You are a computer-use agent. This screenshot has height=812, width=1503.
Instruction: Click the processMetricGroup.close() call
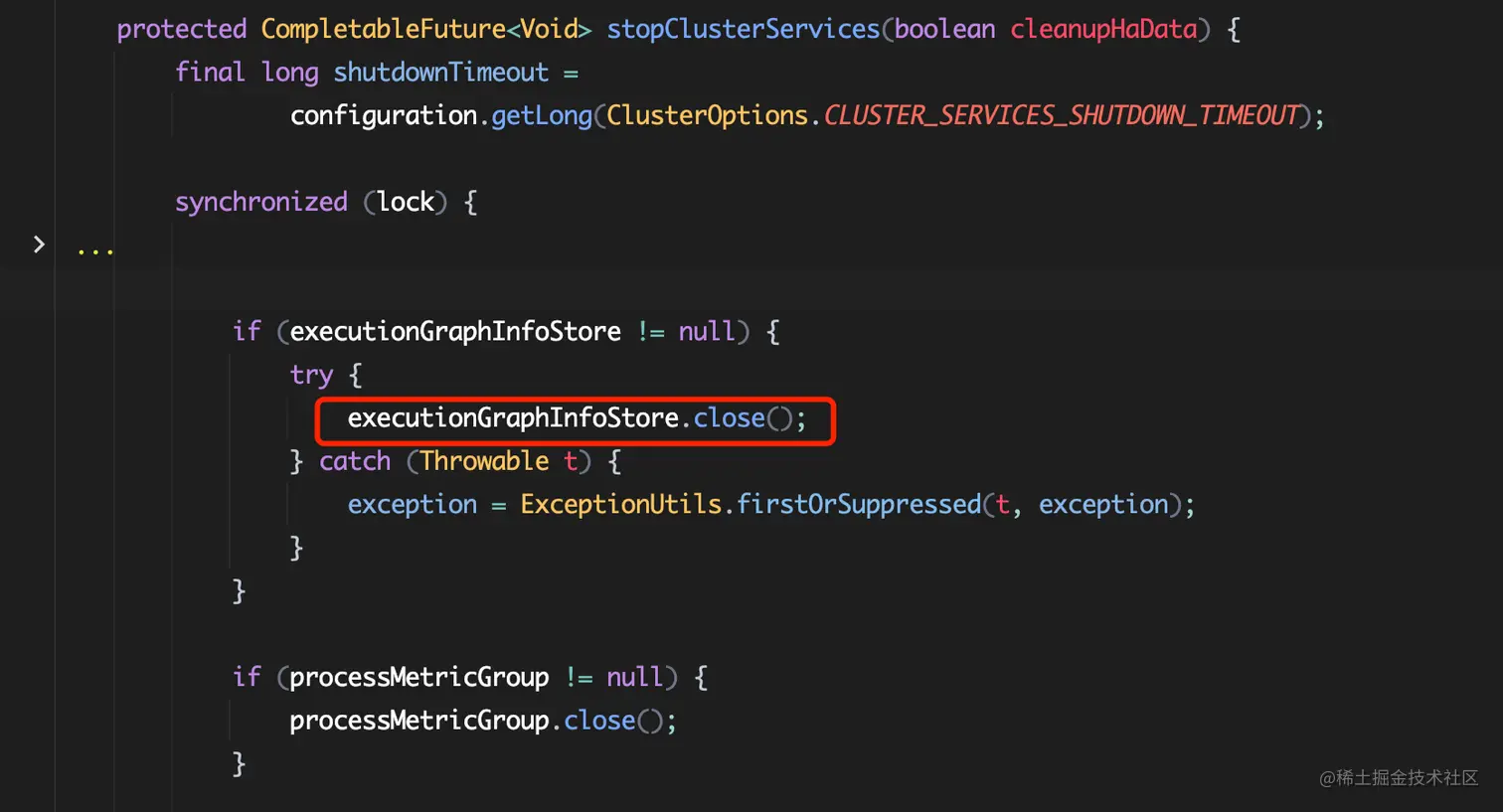[x=482, y=721]
